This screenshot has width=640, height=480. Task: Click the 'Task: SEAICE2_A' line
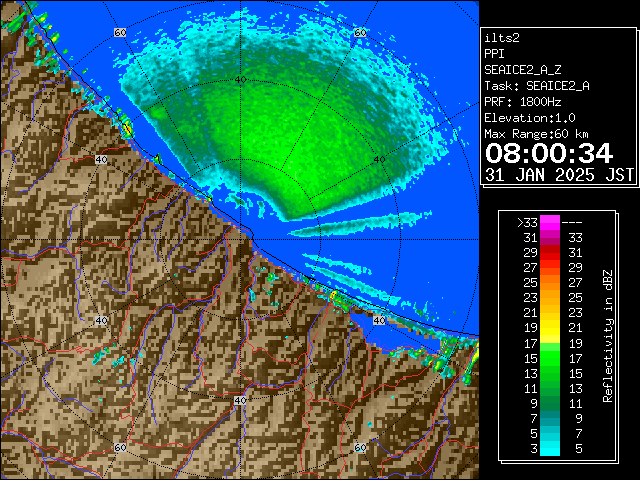point(537,86)
